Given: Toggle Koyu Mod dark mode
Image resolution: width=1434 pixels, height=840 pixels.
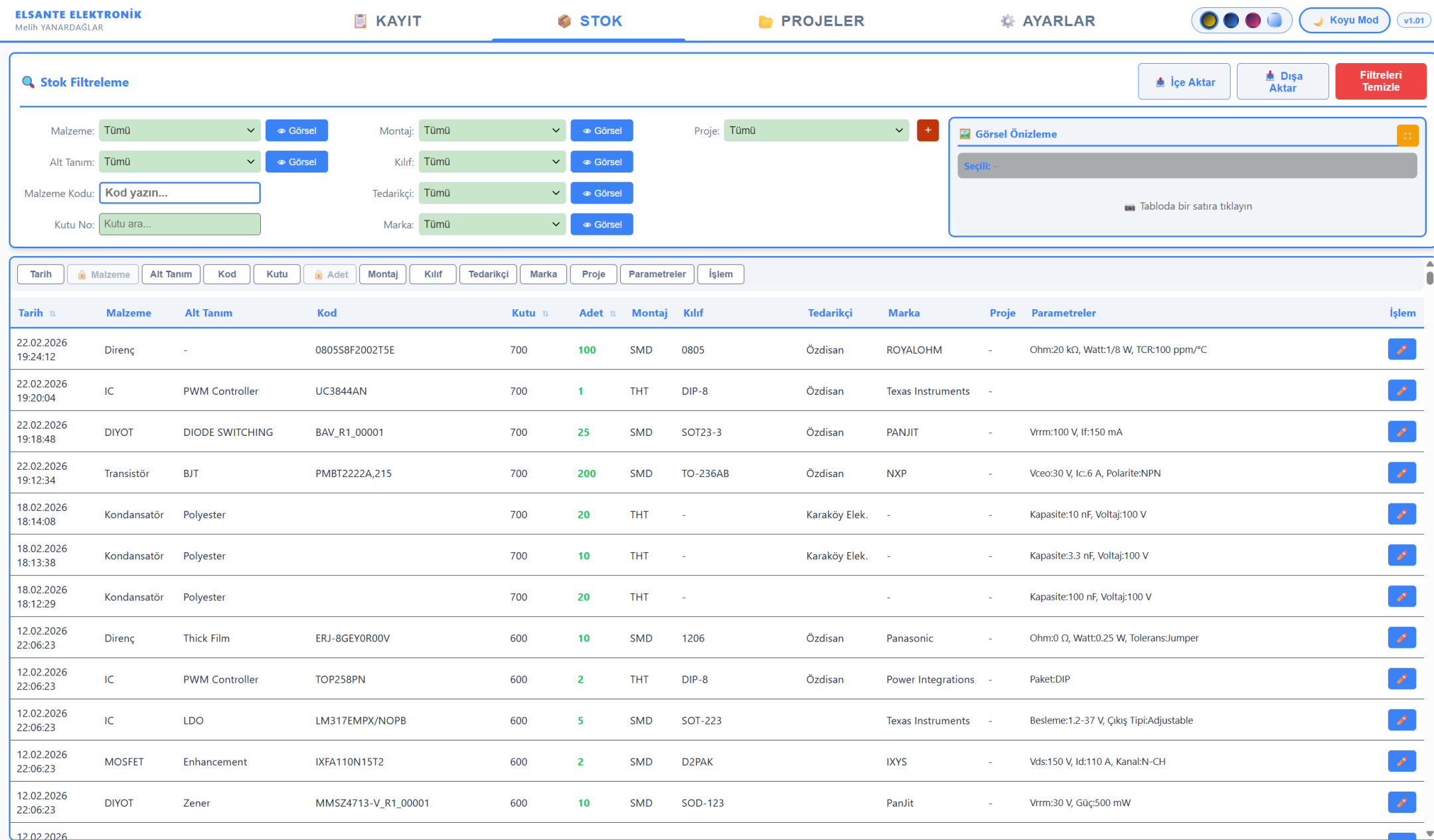Looking at the screenshot, I should pyautogui.click(x=1345, y=21).
